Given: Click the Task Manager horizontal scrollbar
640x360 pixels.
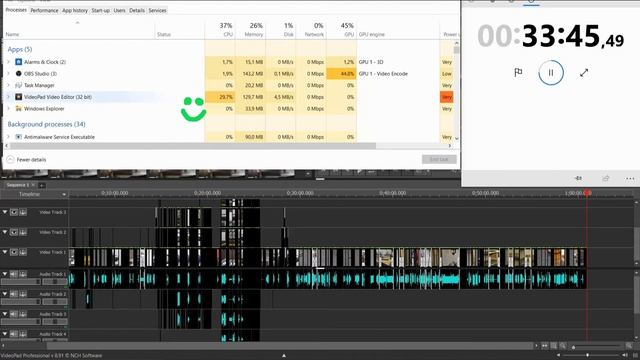Looking at the screenshot, I should 193,146.
